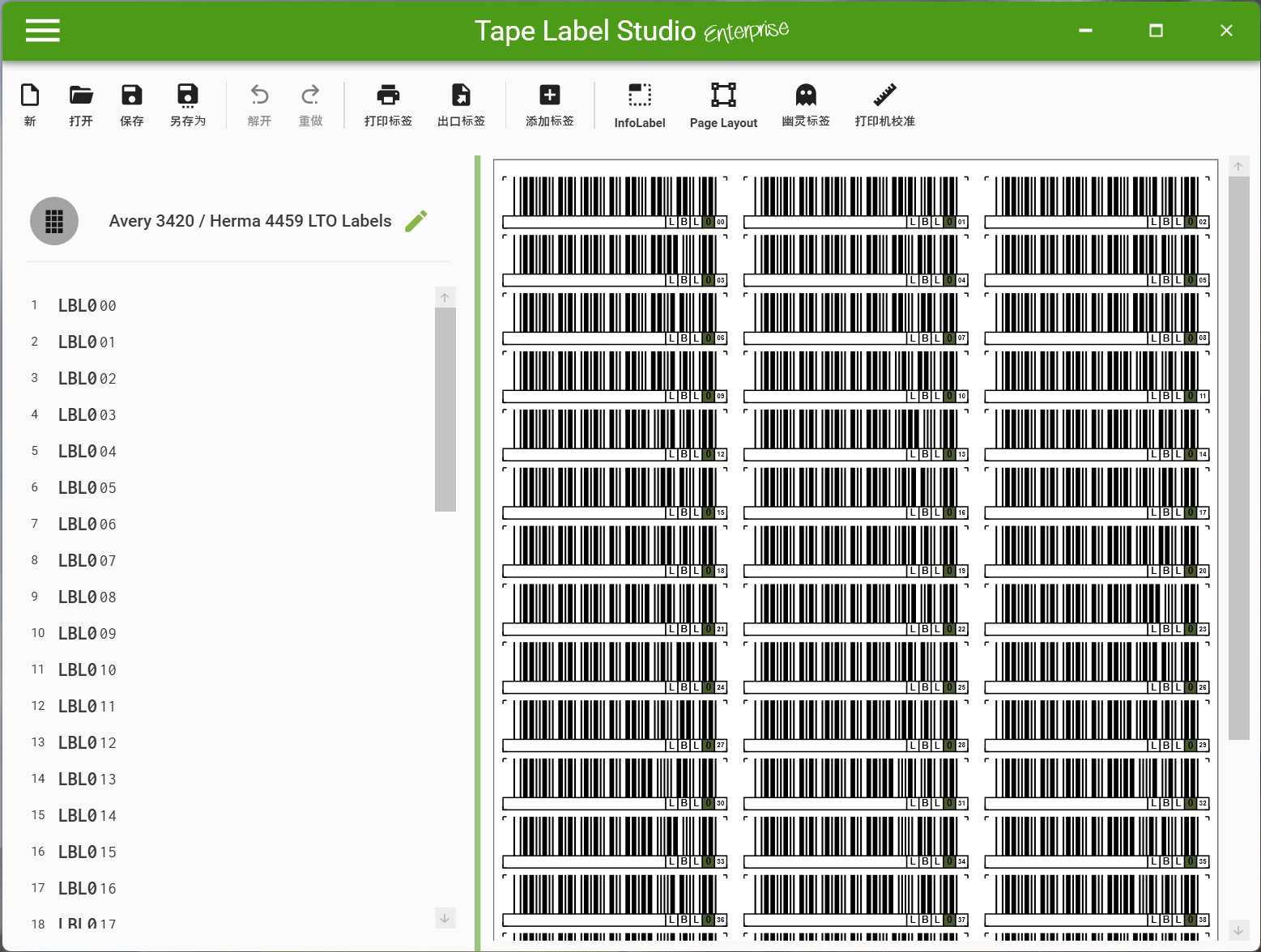This screenshot has height=952, width=1261.
Task: Choose 另存为 save-as icon
Action: click(188, 105)
